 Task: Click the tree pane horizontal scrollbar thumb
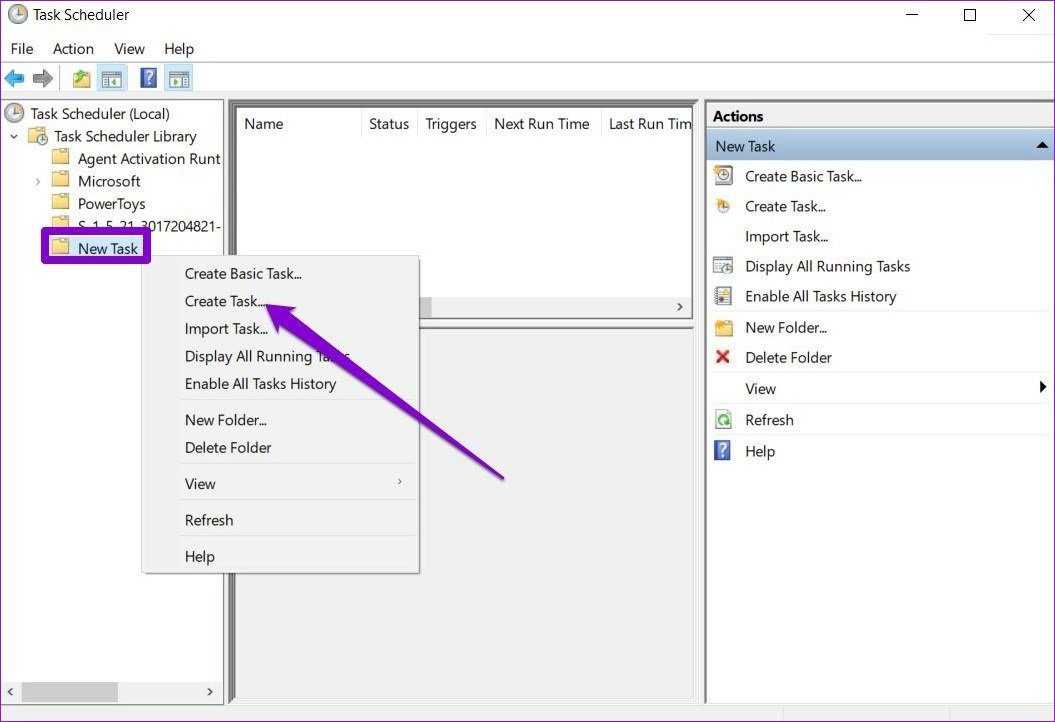click(x=69, y=691)
